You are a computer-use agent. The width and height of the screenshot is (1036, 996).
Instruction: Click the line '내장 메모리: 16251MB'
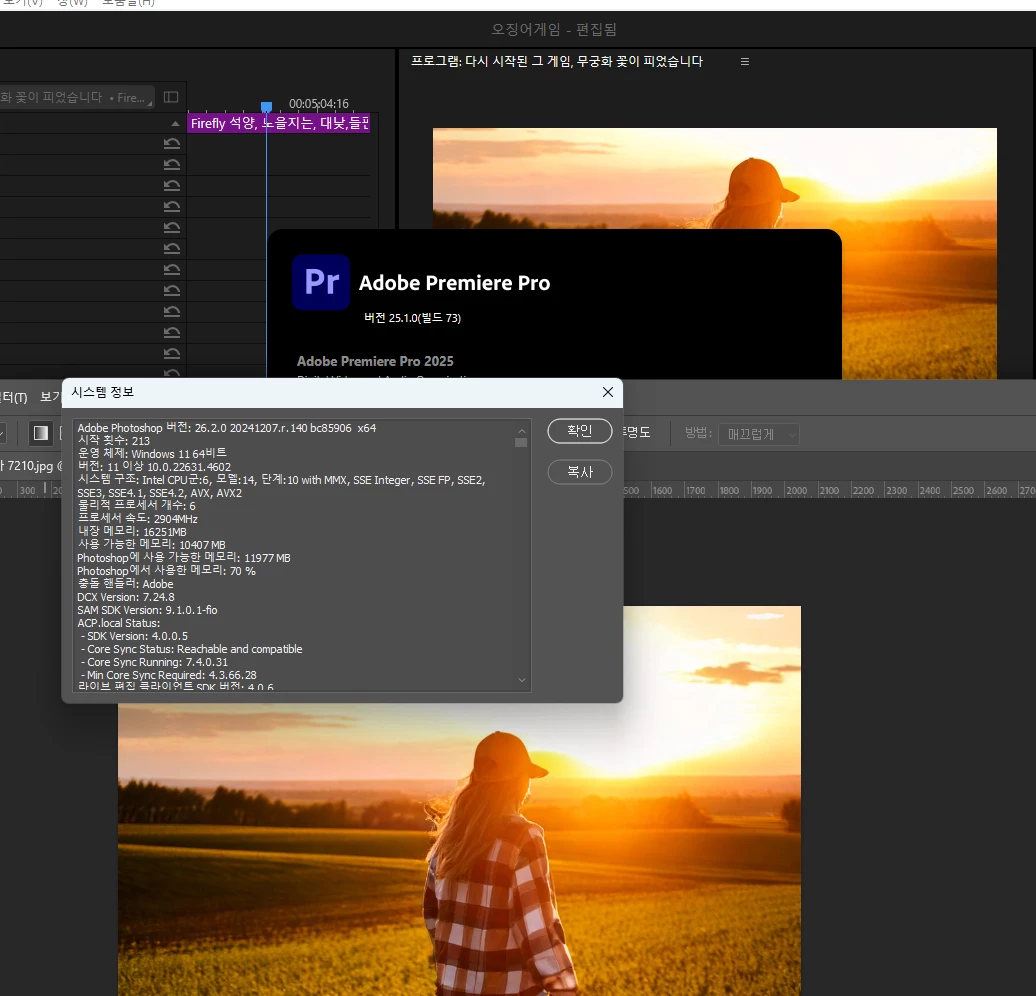pos(132,532)
